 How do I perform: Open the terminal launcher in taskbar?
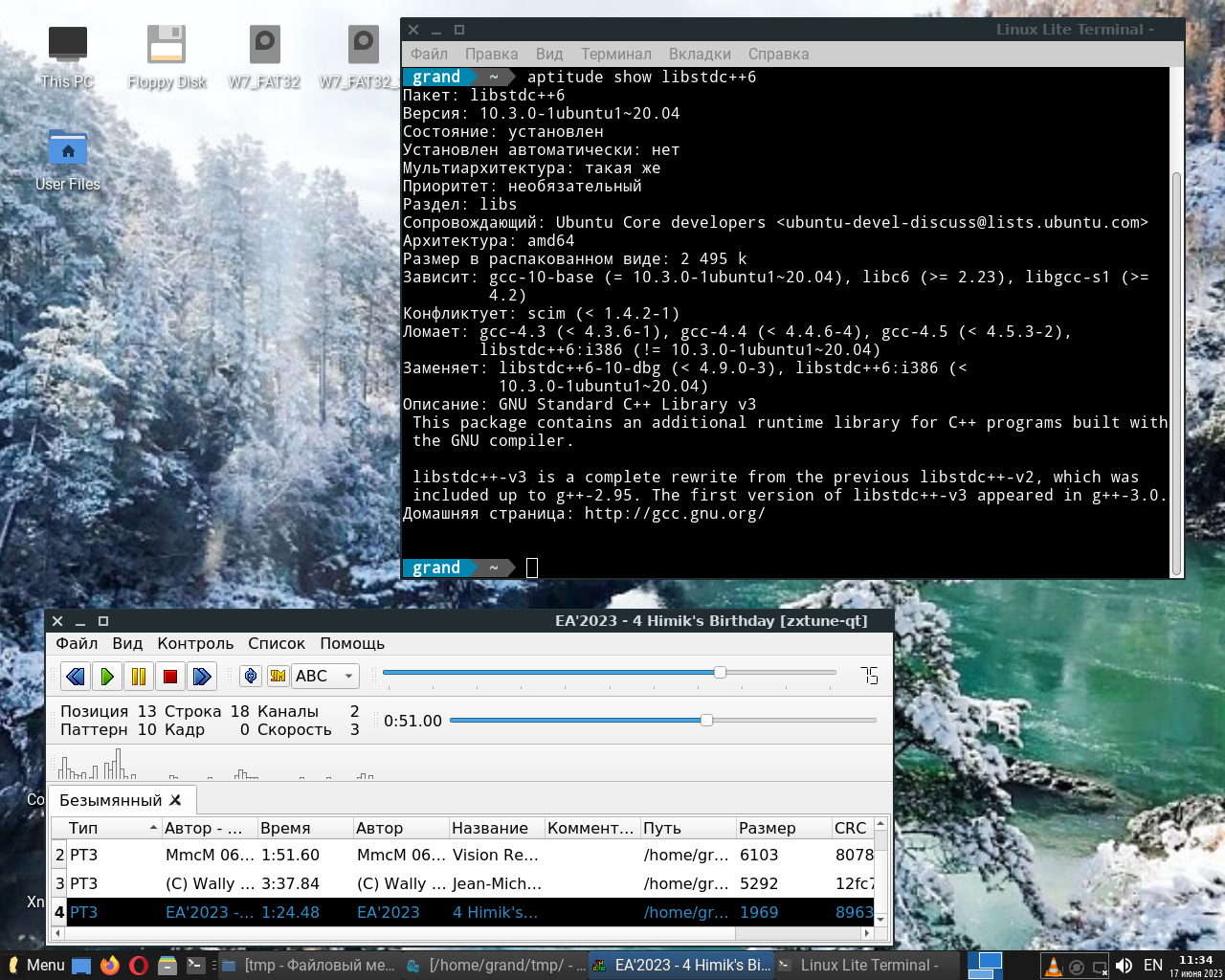pyautogui.click(x=195, y=966)
